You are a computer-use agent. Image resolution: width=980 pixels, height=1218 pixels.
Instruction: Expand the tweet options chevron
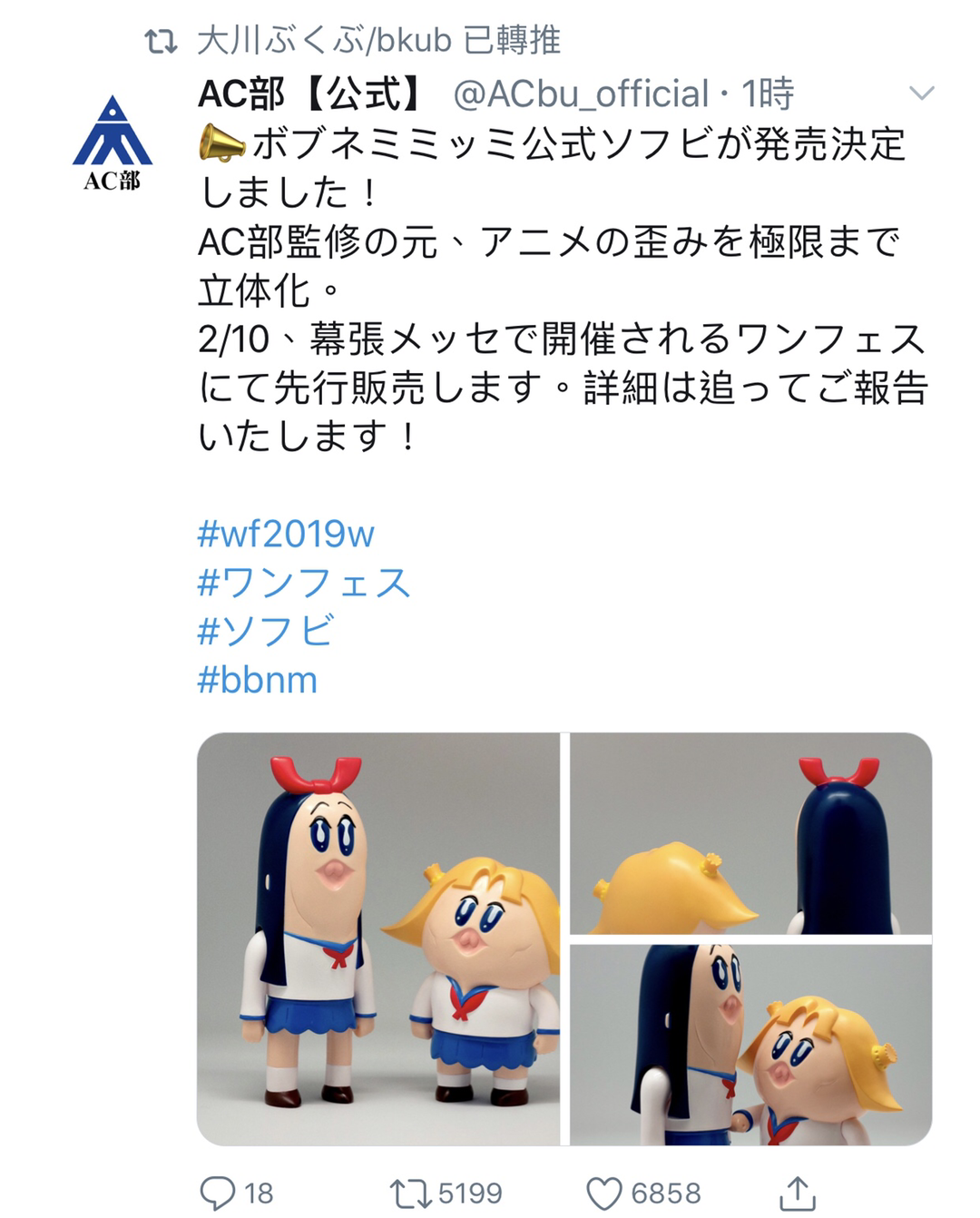pos(922,93)
